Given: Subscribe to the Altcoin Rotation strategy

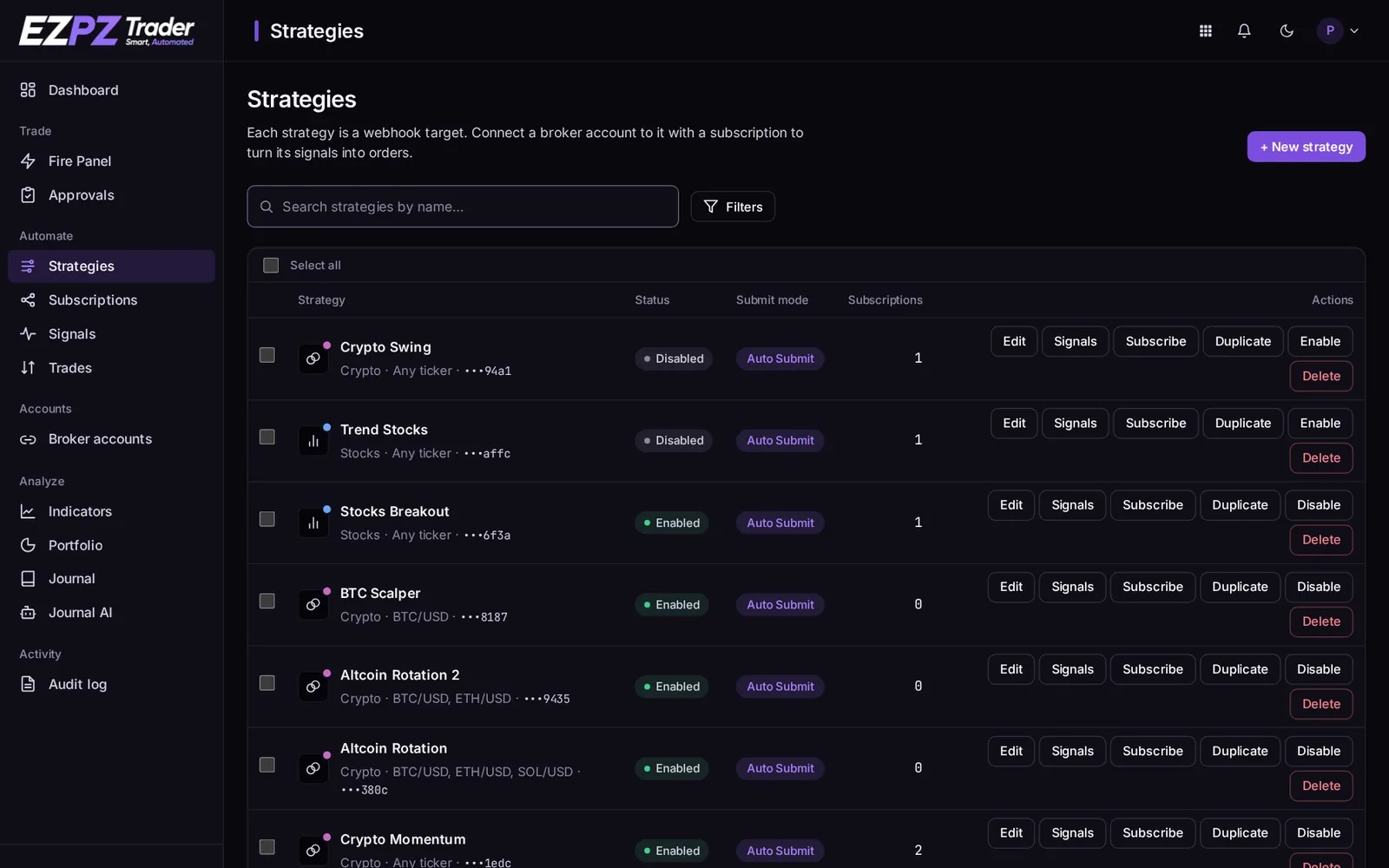Looking at the screenshot, I should (x=1152, y=751).
